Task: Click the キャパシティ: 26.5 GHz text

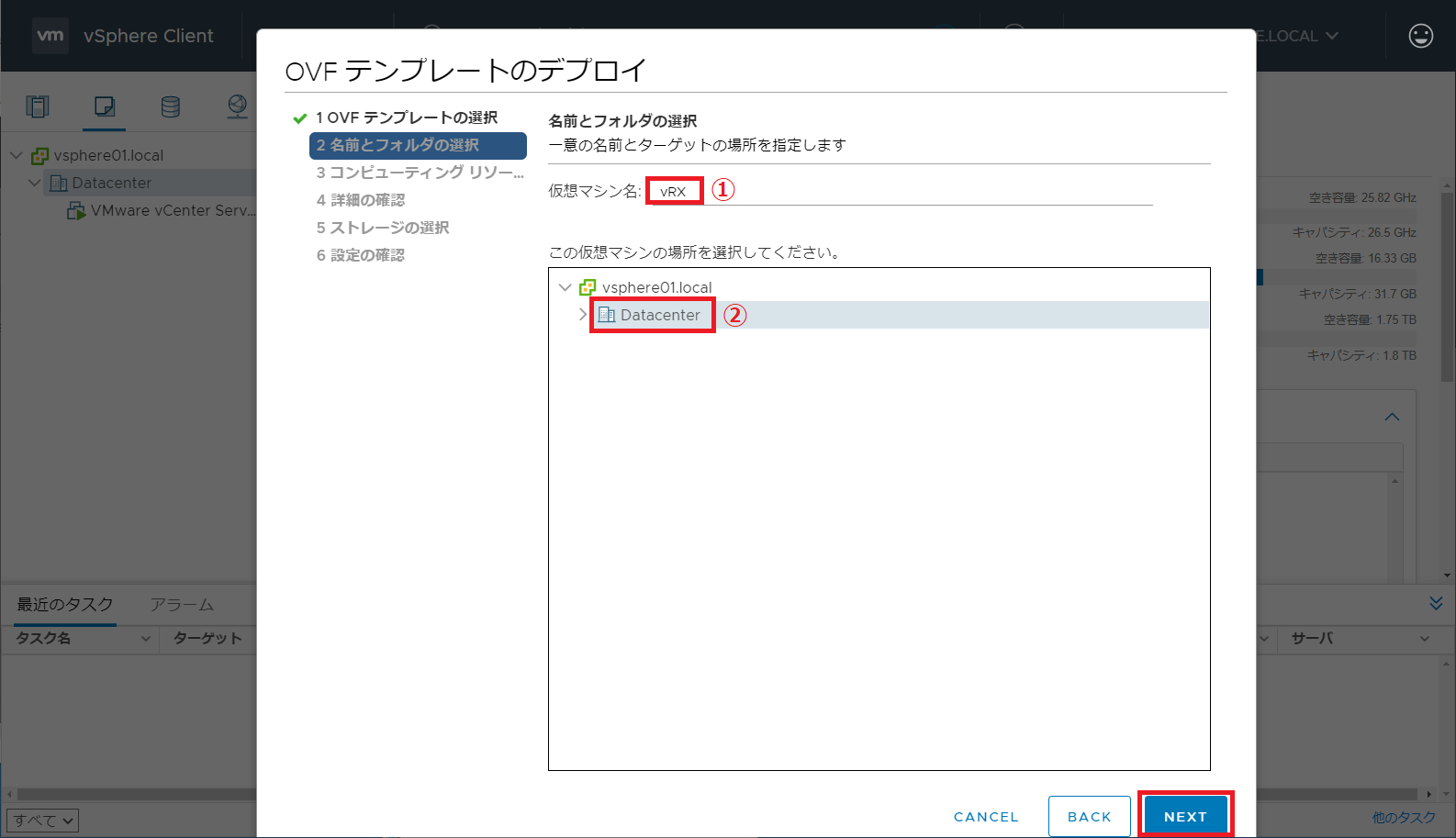Action: pyautogui.click(x=1354, y=232)
